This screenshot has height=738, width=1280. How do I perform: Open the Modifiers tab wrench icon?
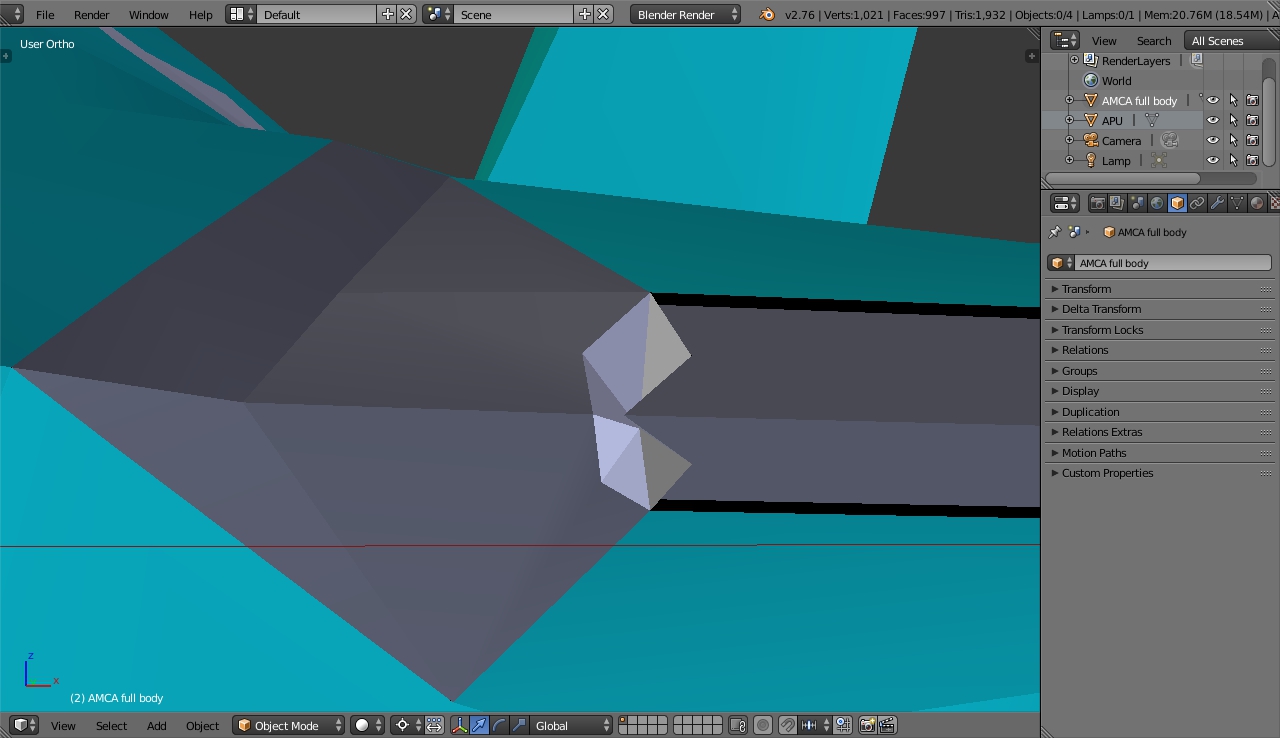pyautogui.click(x=1217, y=203)
